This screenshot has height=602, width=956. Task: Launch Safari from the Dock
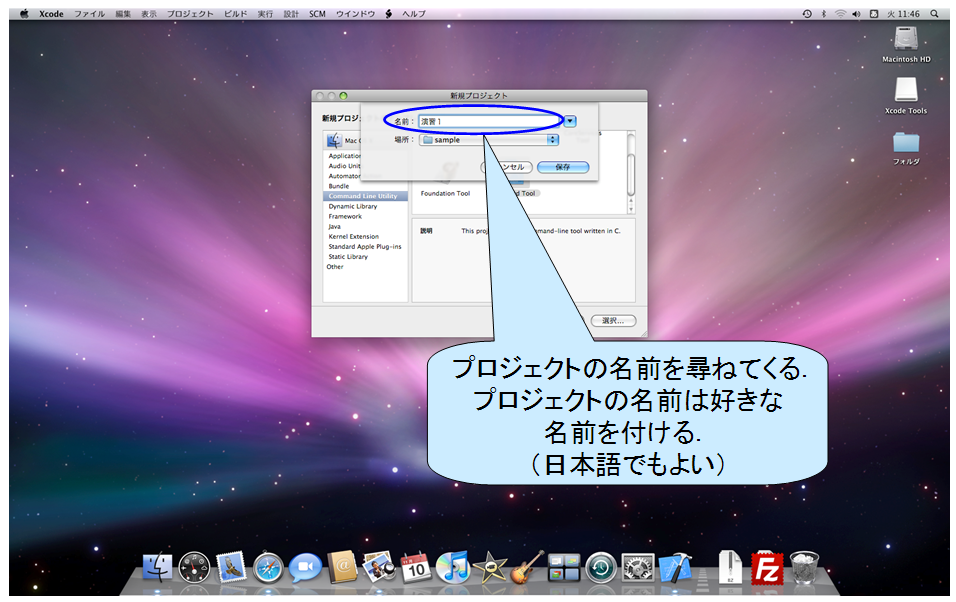[268, 567]
